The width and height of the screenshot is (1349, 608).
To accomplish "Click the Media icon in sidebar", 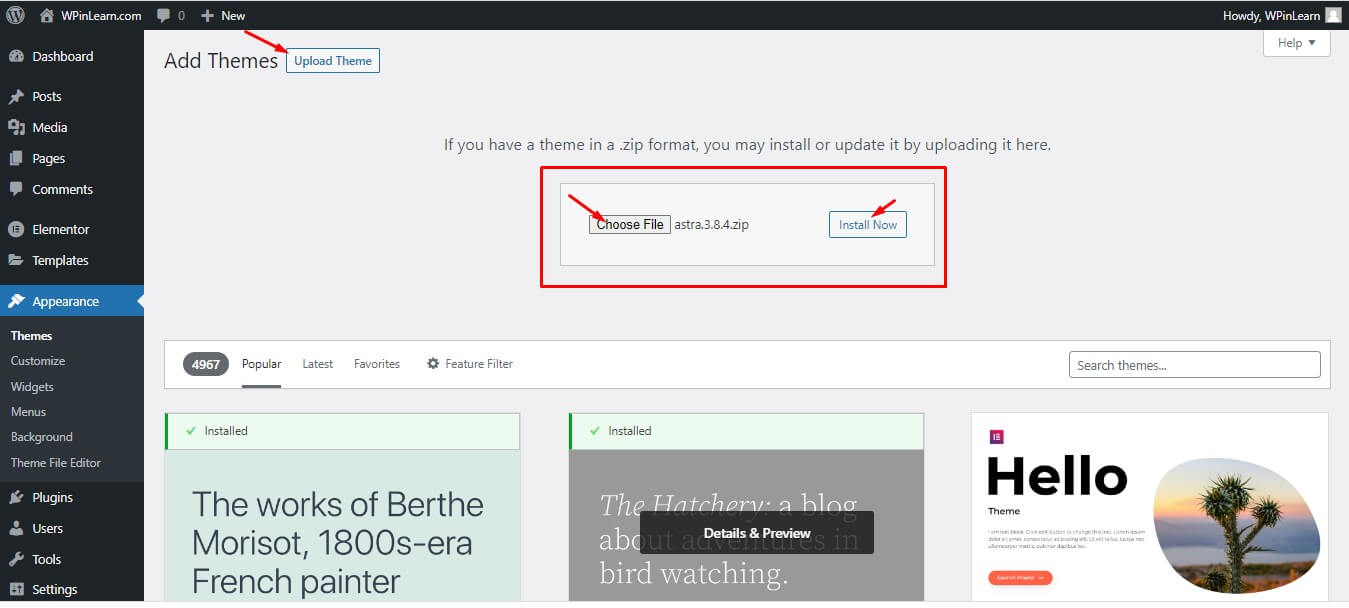I will pos(16,127).
